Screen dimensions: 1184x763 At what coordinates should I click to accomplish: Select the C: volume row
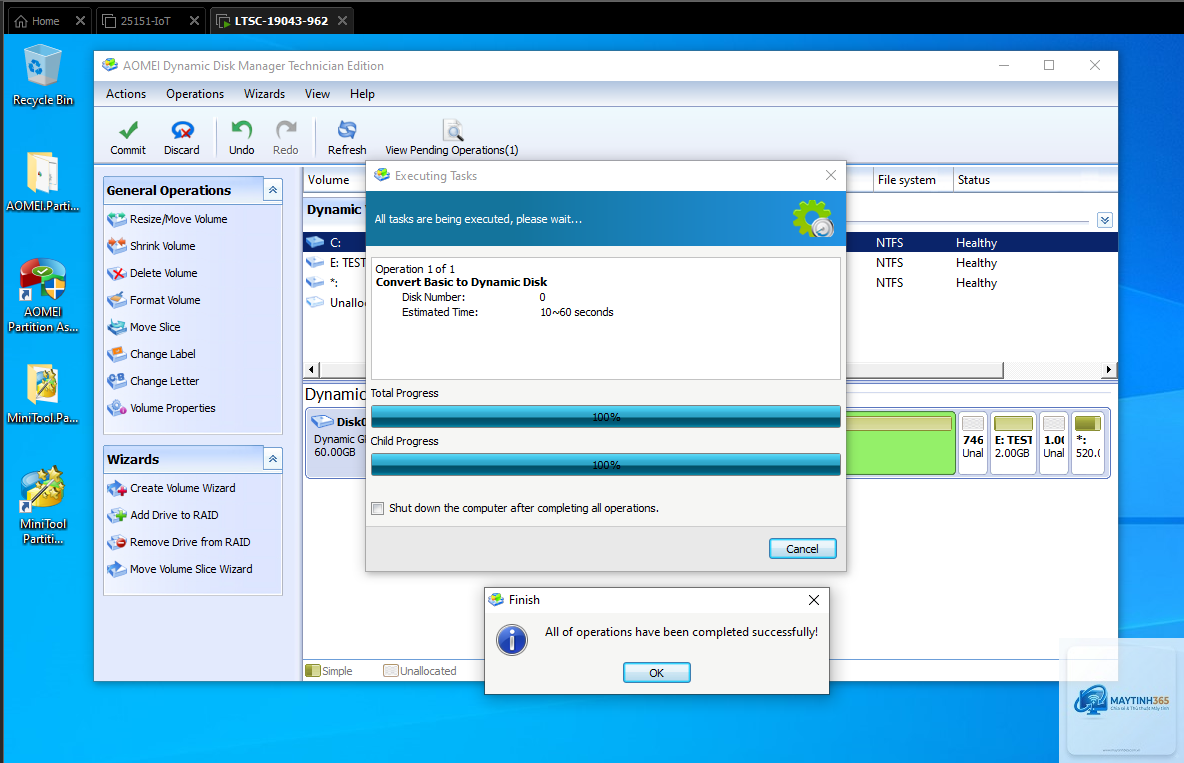(709, 242)
